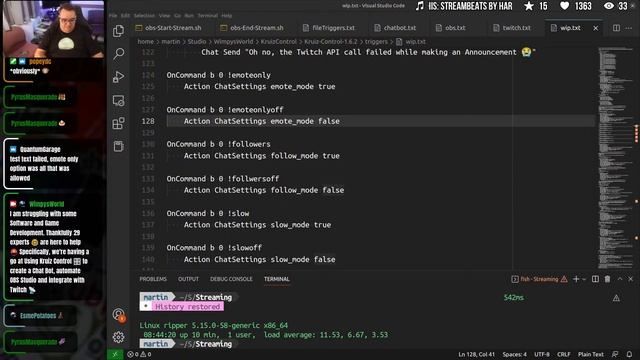Click 'Action ChatSettings follow_mode false' line
The image size is (640, 360).
(264, 190)
